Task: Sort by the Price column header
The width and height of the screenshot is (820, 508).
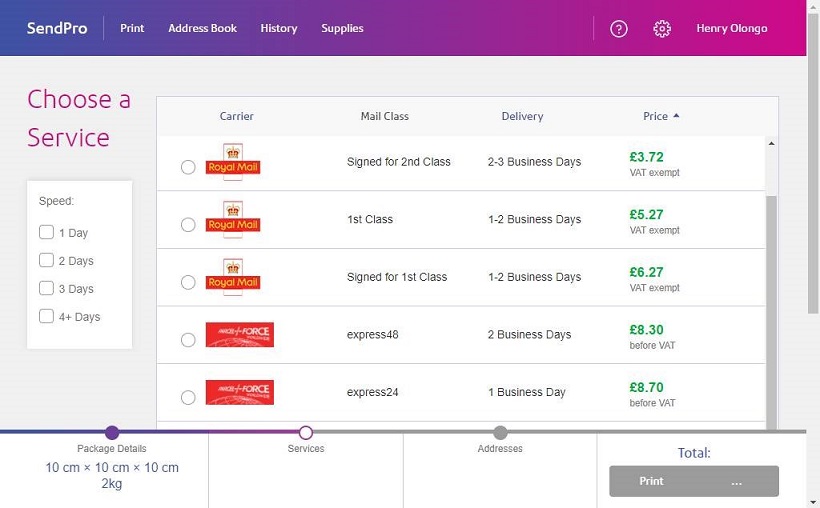Action: click(x=655, y=116)
